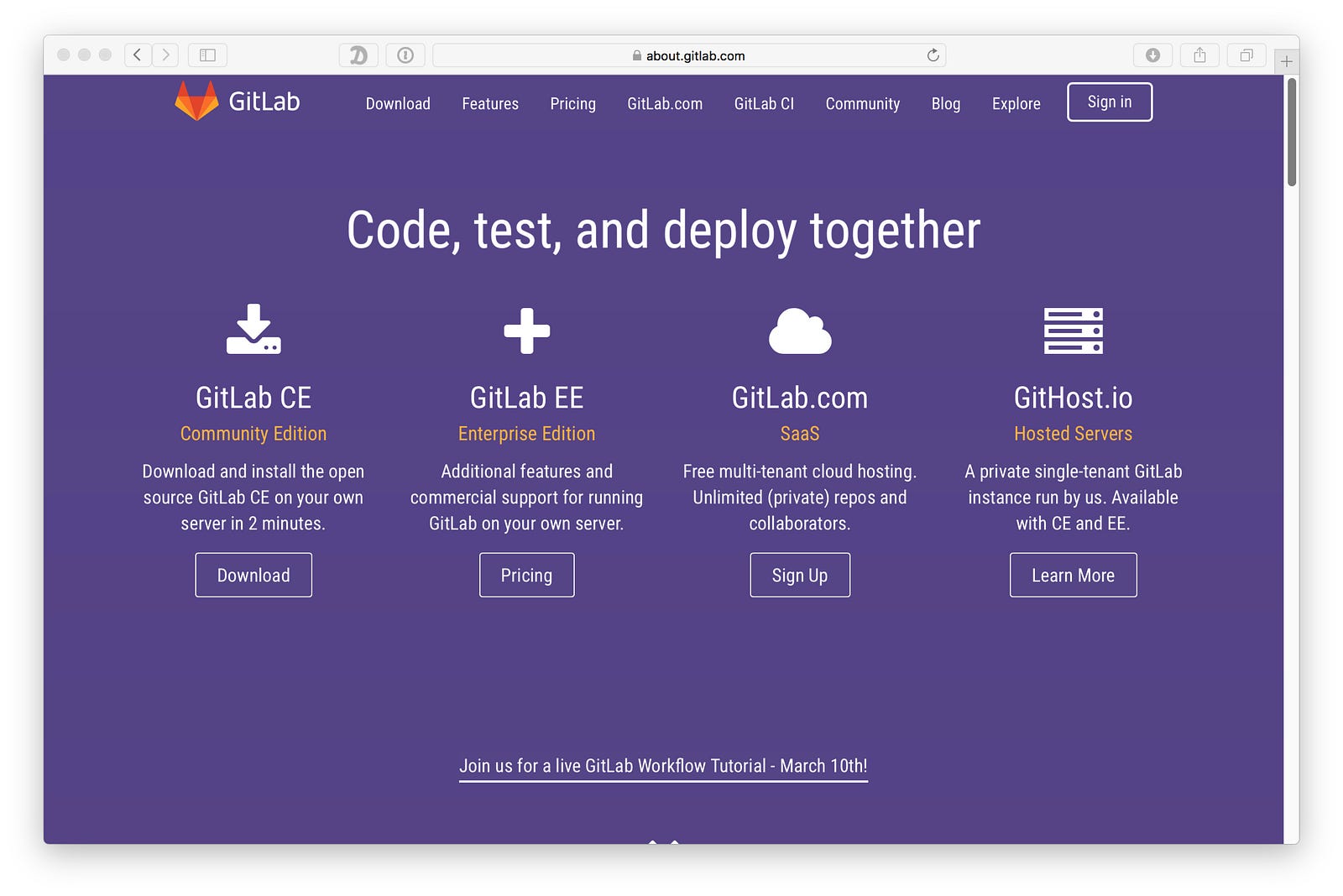Click the Sign in button
Viewport: 1343px width, 896px height.
pyautogui.click(x=1110, y=102)
